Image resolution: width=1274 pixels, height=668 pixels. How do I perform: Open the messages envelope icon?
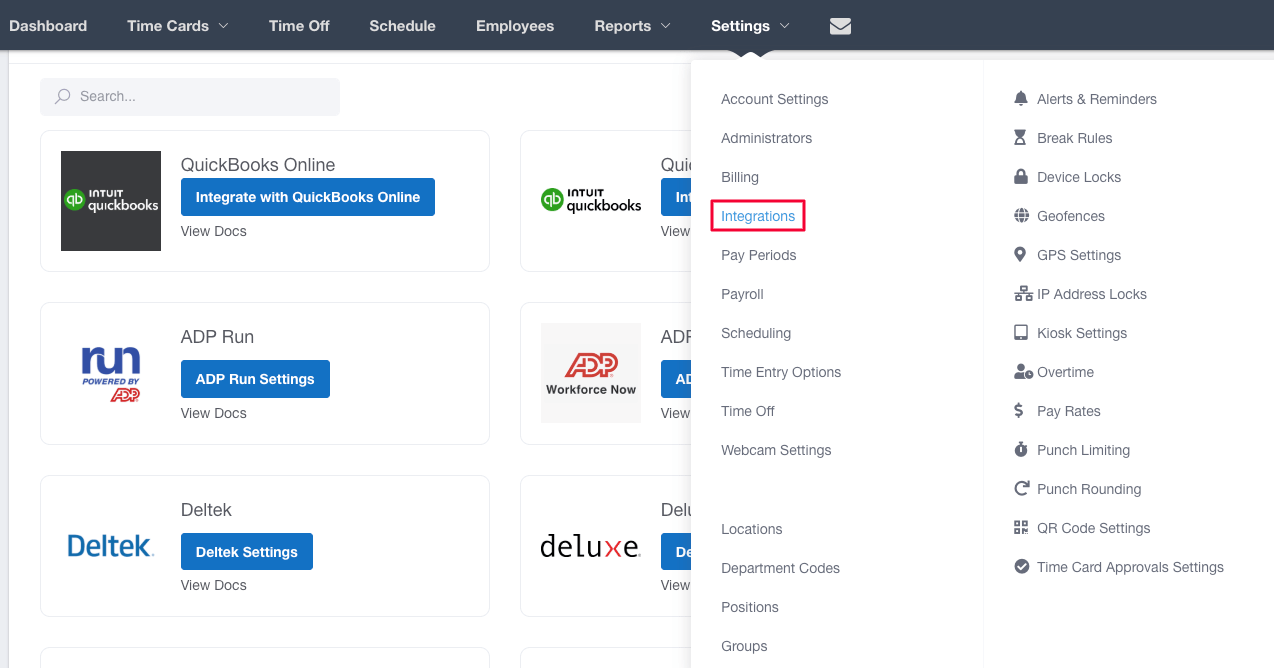point(840,27)
